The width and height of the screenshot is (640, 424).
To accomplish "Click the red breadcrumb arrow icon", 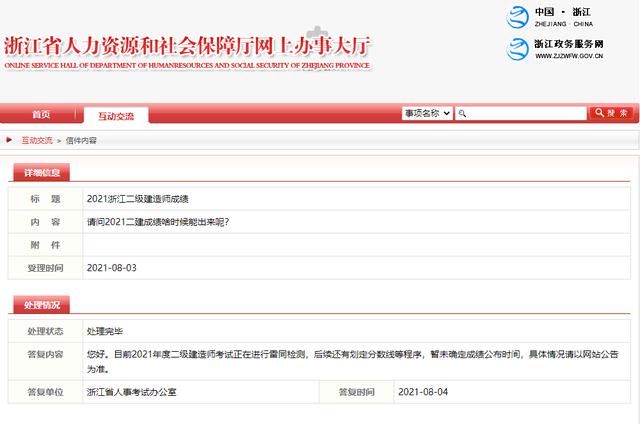I will click(x=9, y=140).
